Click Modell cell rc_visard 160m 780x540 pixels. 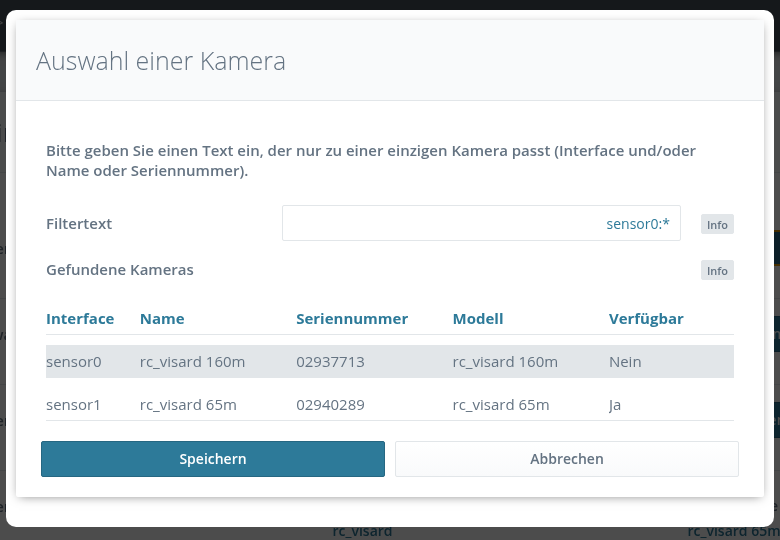coord(505,362)
